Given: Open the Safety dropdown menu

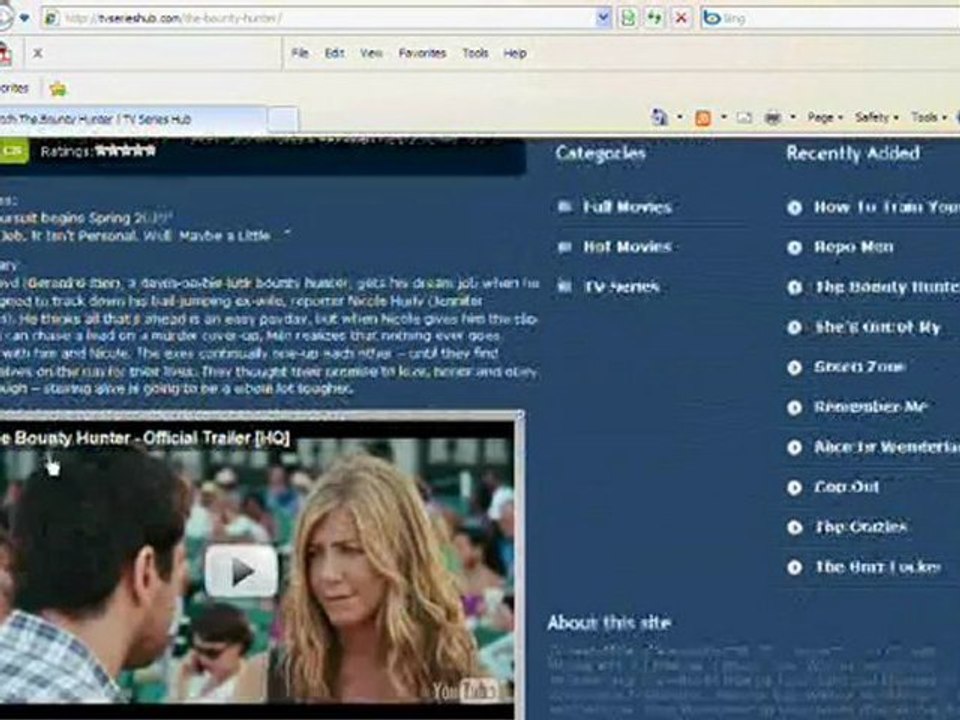Looking at the screenshot, I should tap(877, 117).
